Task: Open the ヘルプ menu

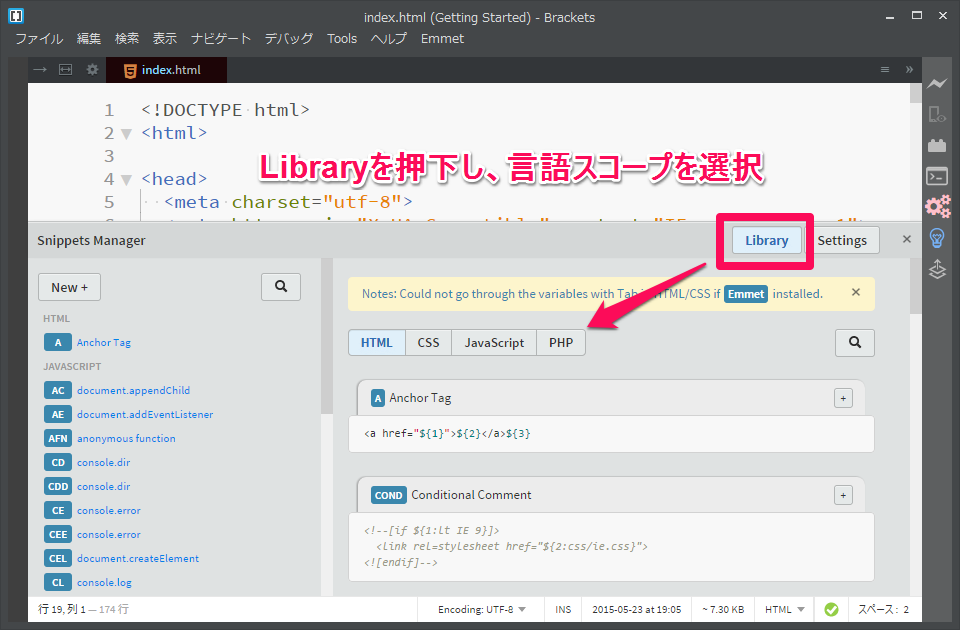Action: click(x=389, y=39)
